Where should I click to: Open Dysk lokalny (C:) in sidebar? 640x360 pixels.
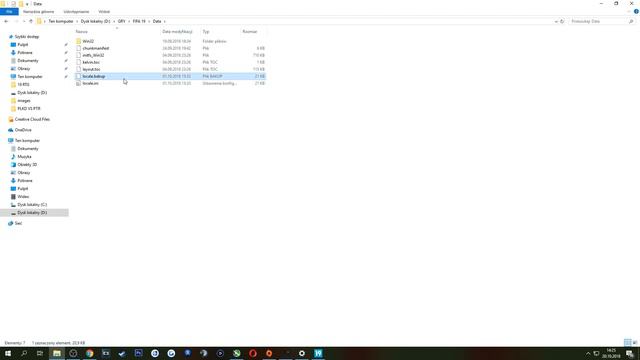[32, 204]
